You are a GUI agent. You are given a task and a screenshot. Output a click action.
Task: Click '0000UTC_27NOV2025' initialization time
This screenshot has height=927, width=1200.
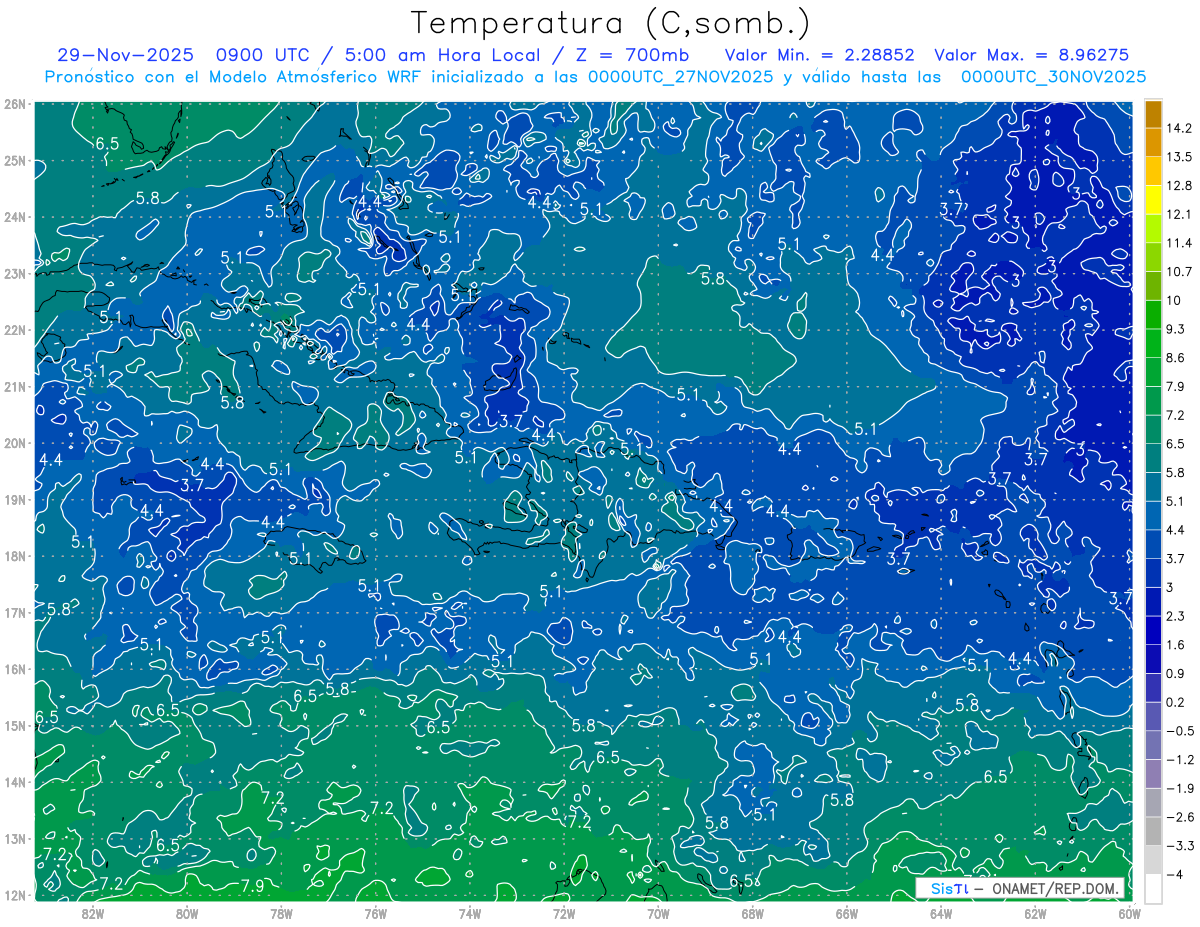pos(681,76)
